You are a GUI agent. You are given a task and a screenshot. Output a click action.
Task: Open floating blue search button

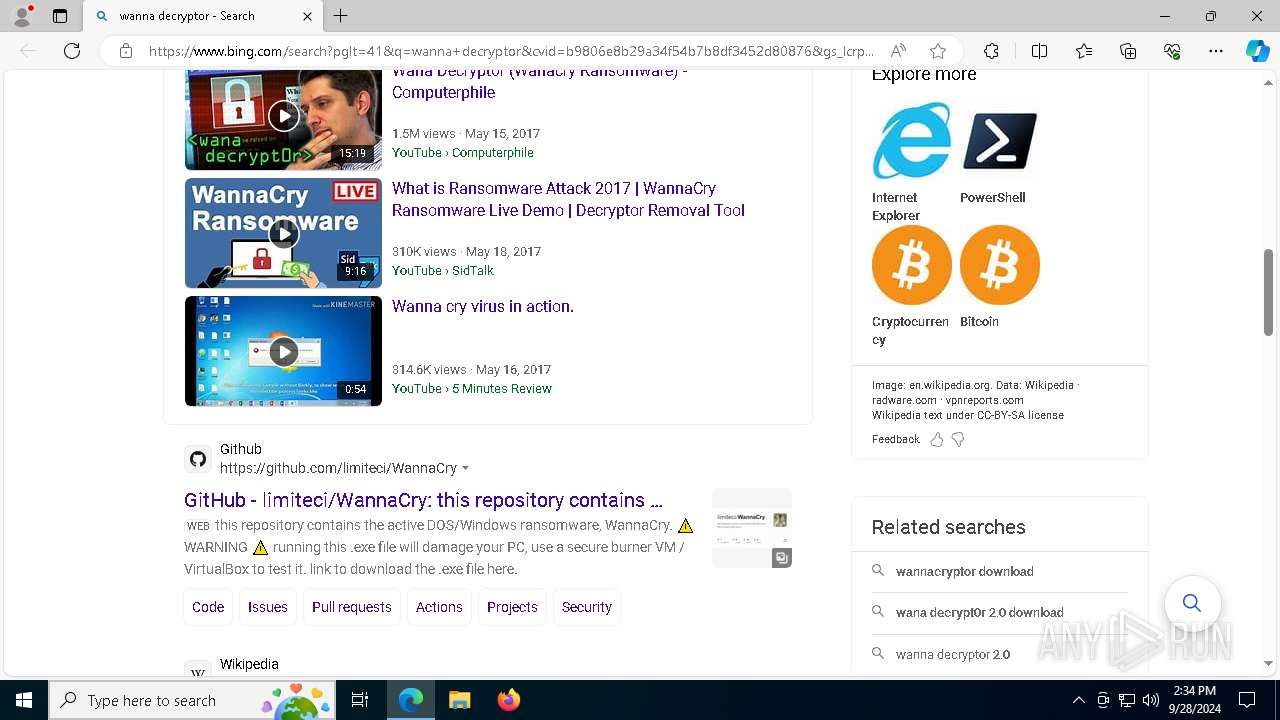(1192, 603)
